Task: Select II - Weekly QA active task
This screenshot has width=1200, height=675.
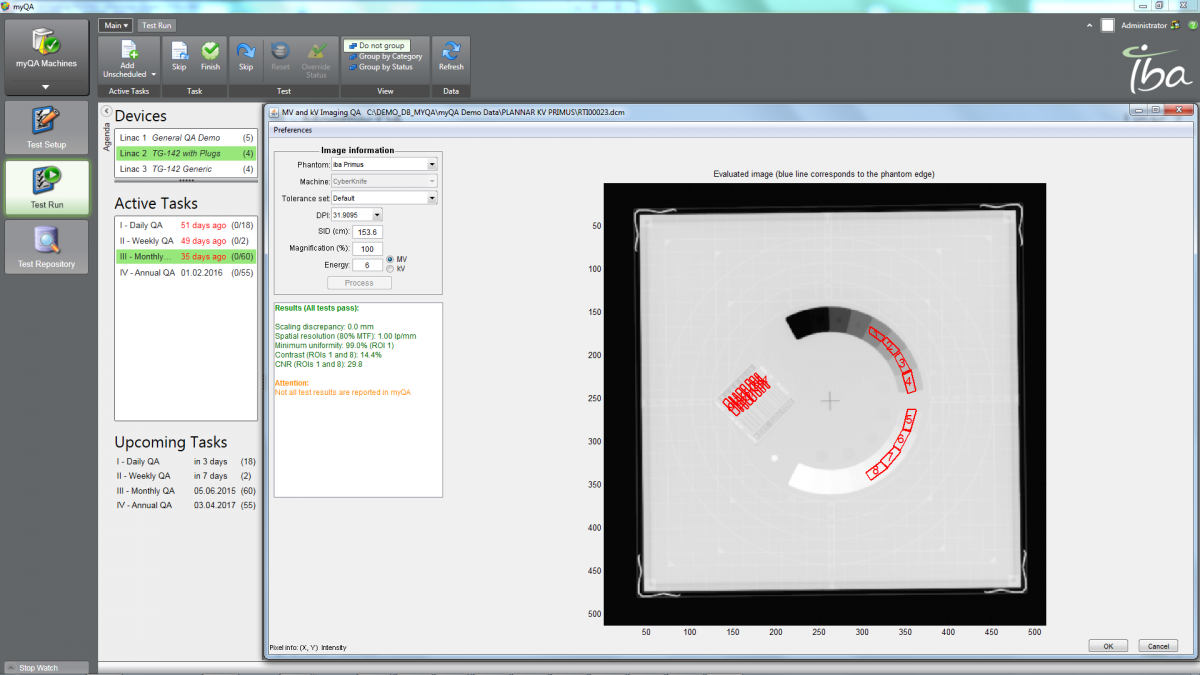Action: [186, 241]
